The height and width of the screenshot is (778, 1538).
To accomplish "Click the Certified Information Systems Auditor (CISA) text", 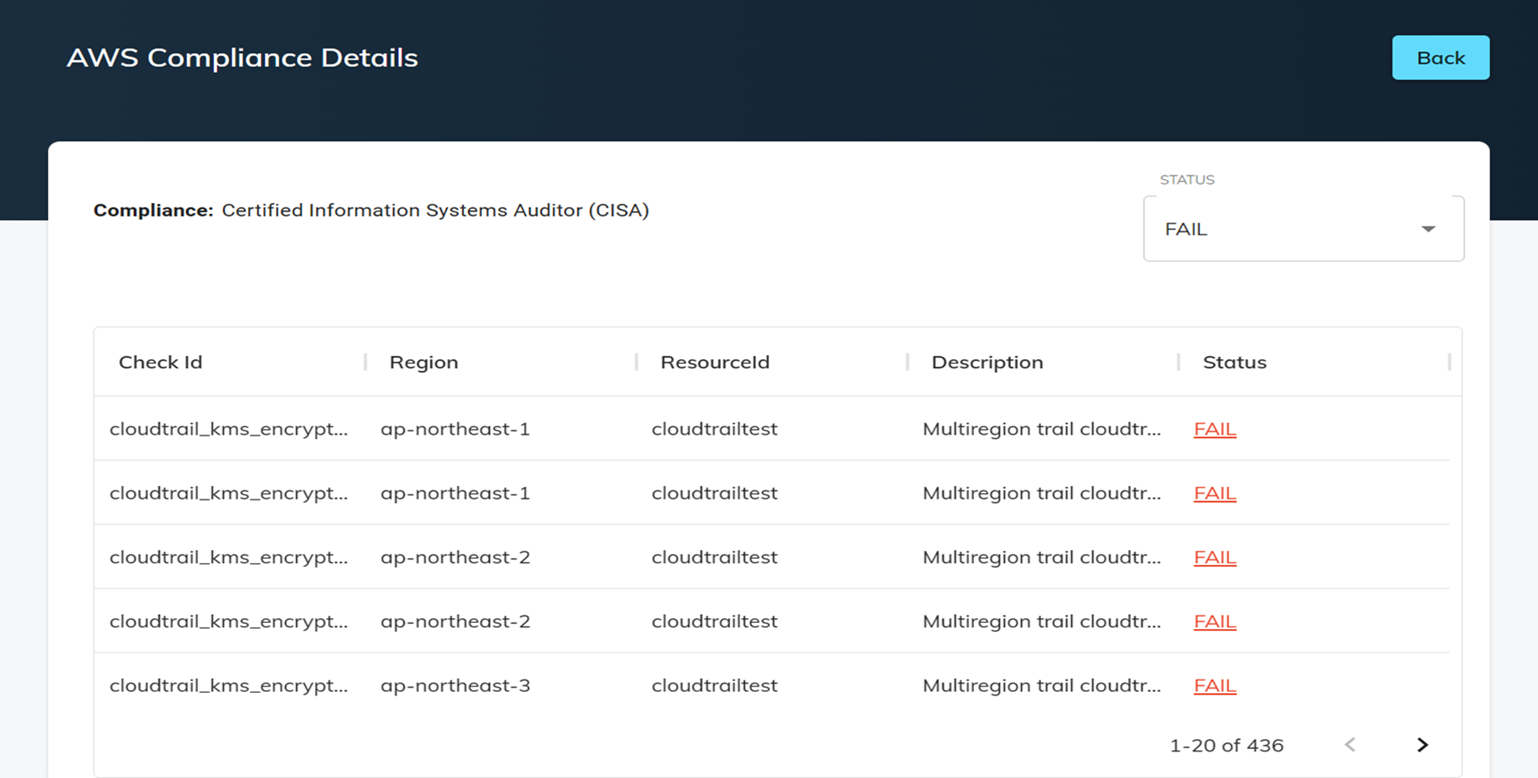I will [435, 210].
